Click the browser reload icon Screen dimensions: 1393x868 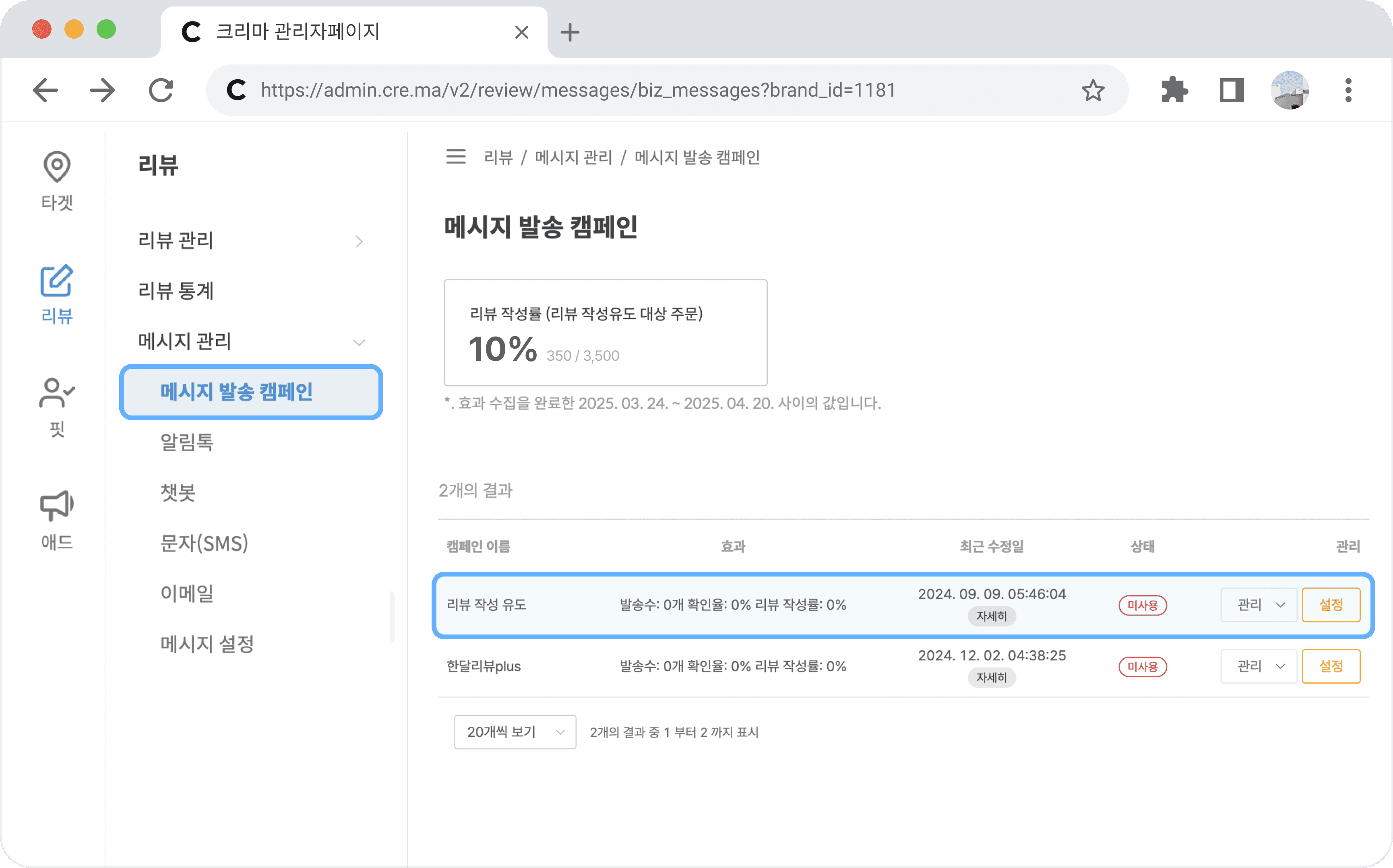pyautogui.click(x=161, y=91)
